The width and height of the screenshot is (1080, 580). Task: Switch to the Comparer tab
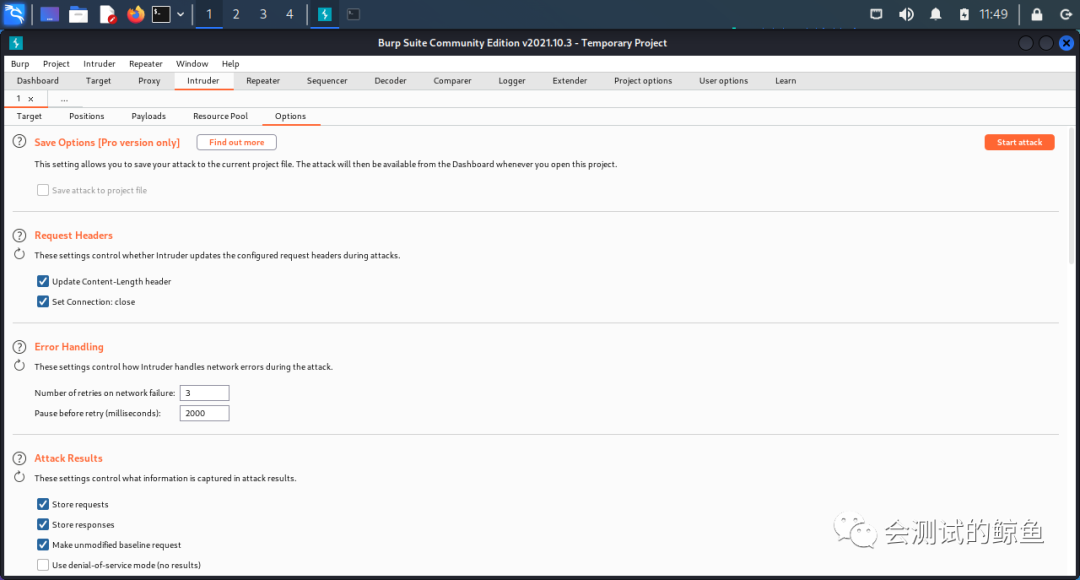(453, 81)
